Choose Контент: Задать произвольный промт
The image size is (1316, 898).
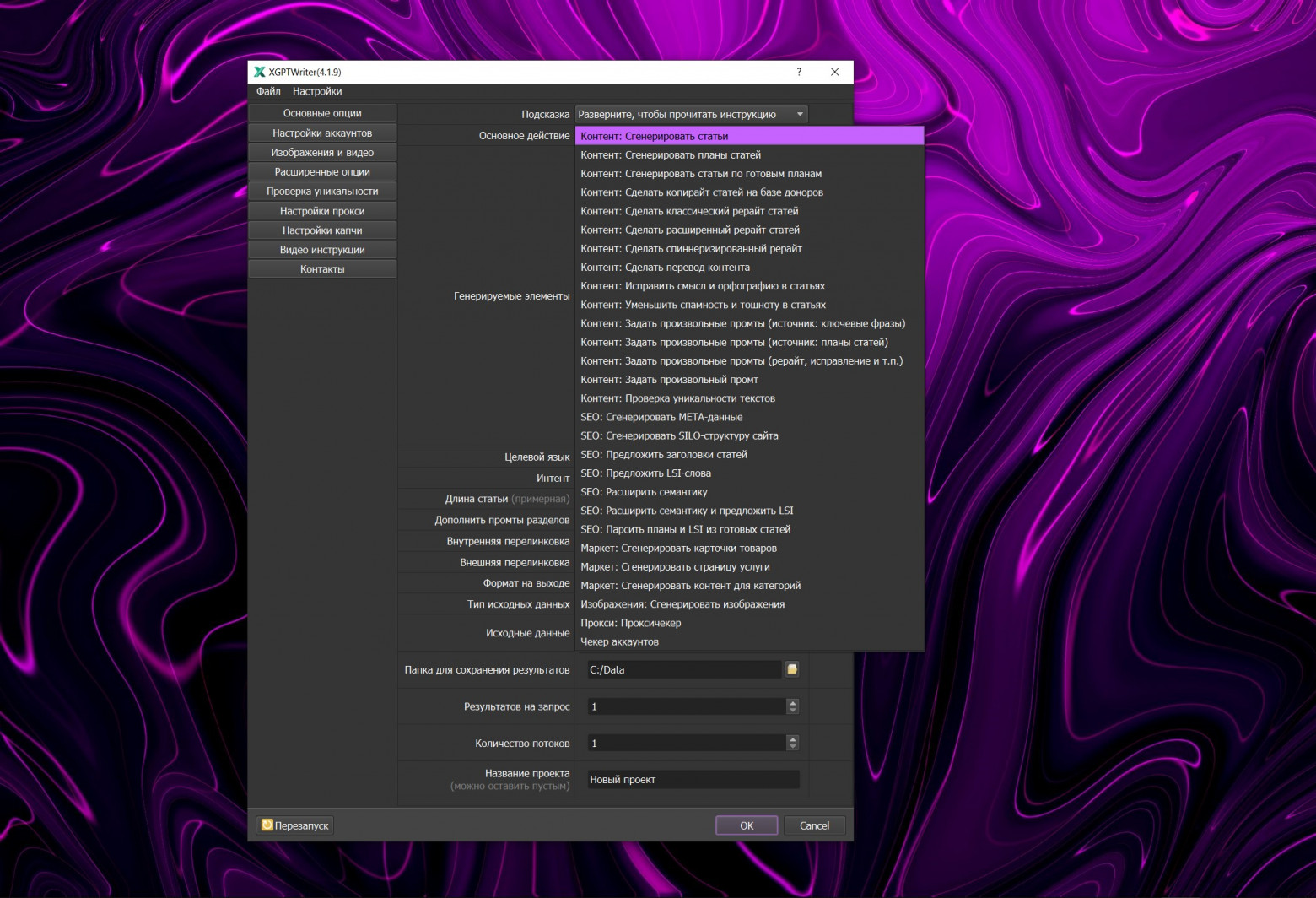click(749, 379)
